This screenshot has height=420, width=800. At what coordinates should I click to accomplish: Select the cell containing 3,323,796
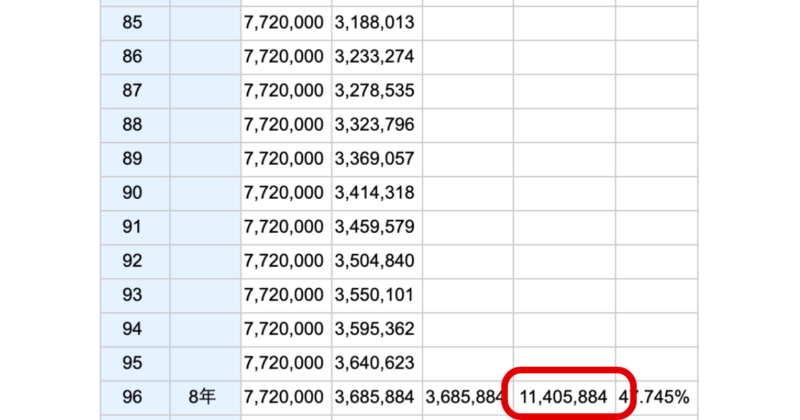[374, 124]
